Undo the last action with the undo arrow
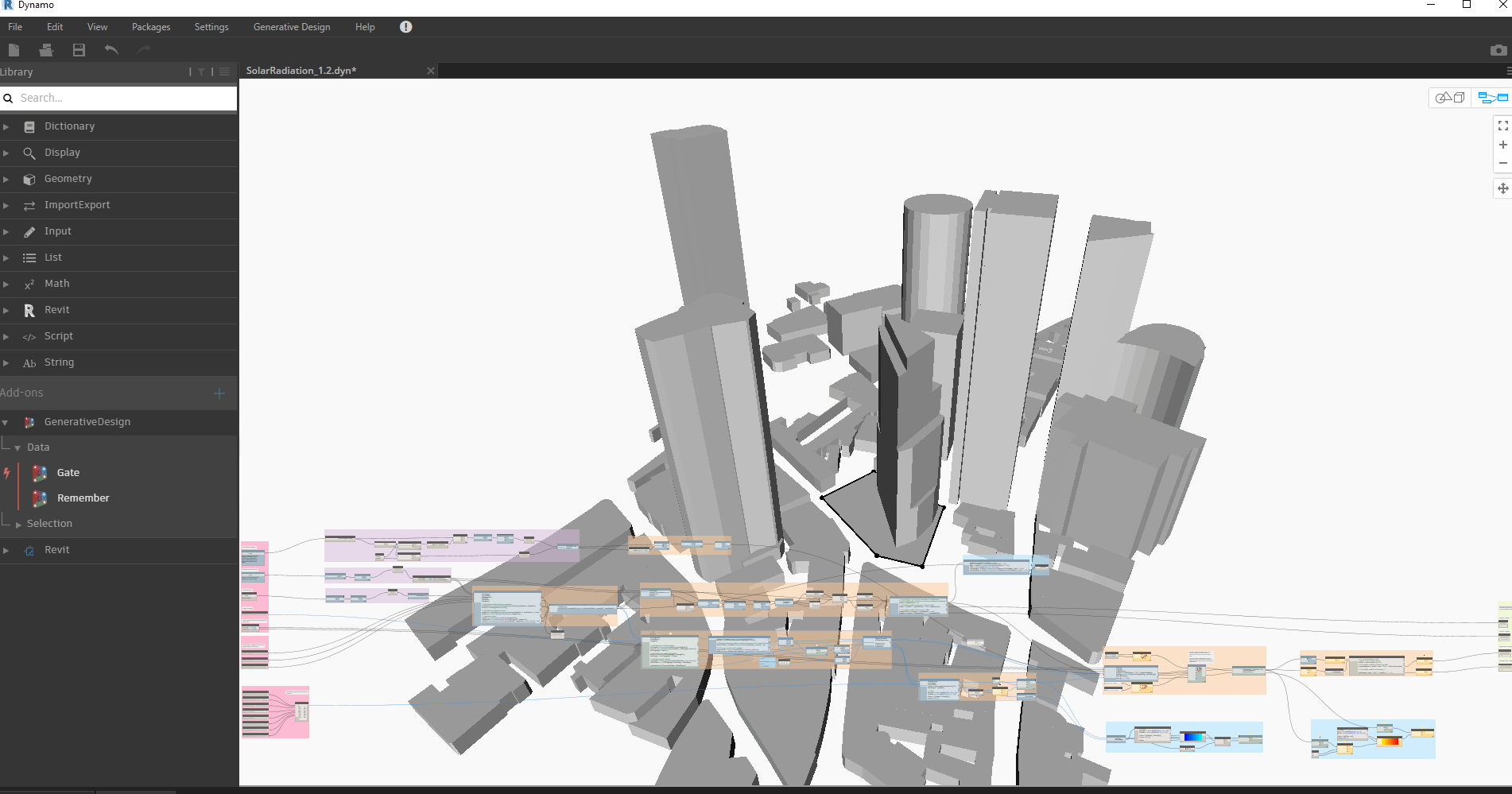 (111, 49)
